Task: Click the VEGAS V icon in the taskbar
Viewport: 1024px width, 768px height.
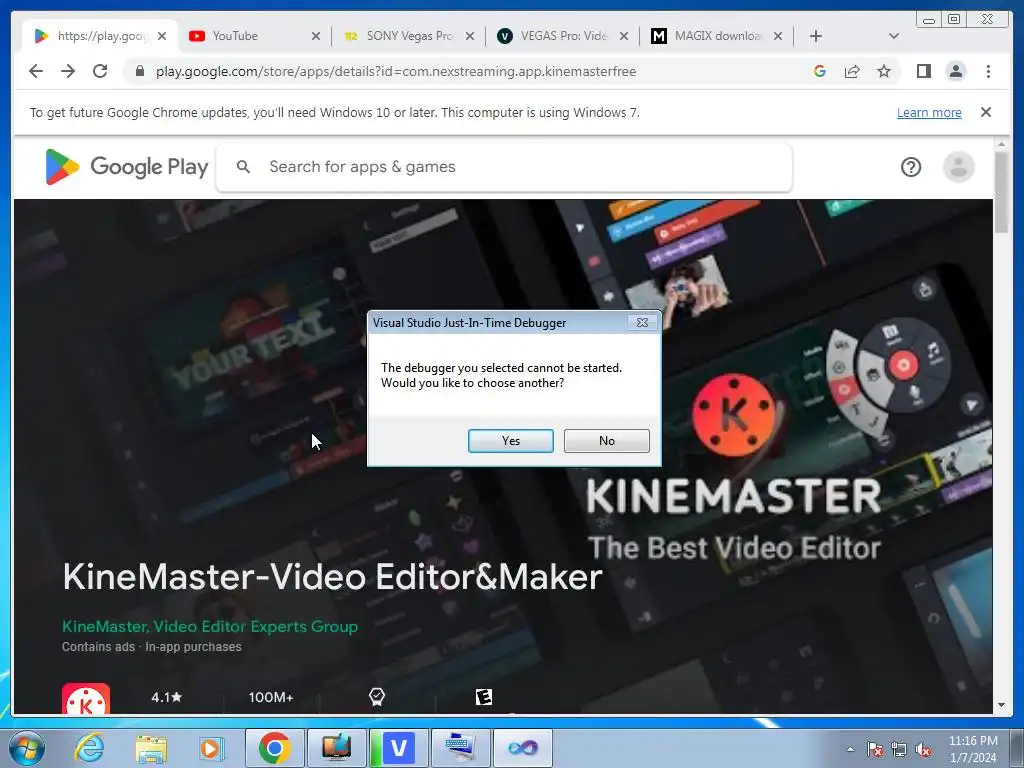Action: [399, 748]
